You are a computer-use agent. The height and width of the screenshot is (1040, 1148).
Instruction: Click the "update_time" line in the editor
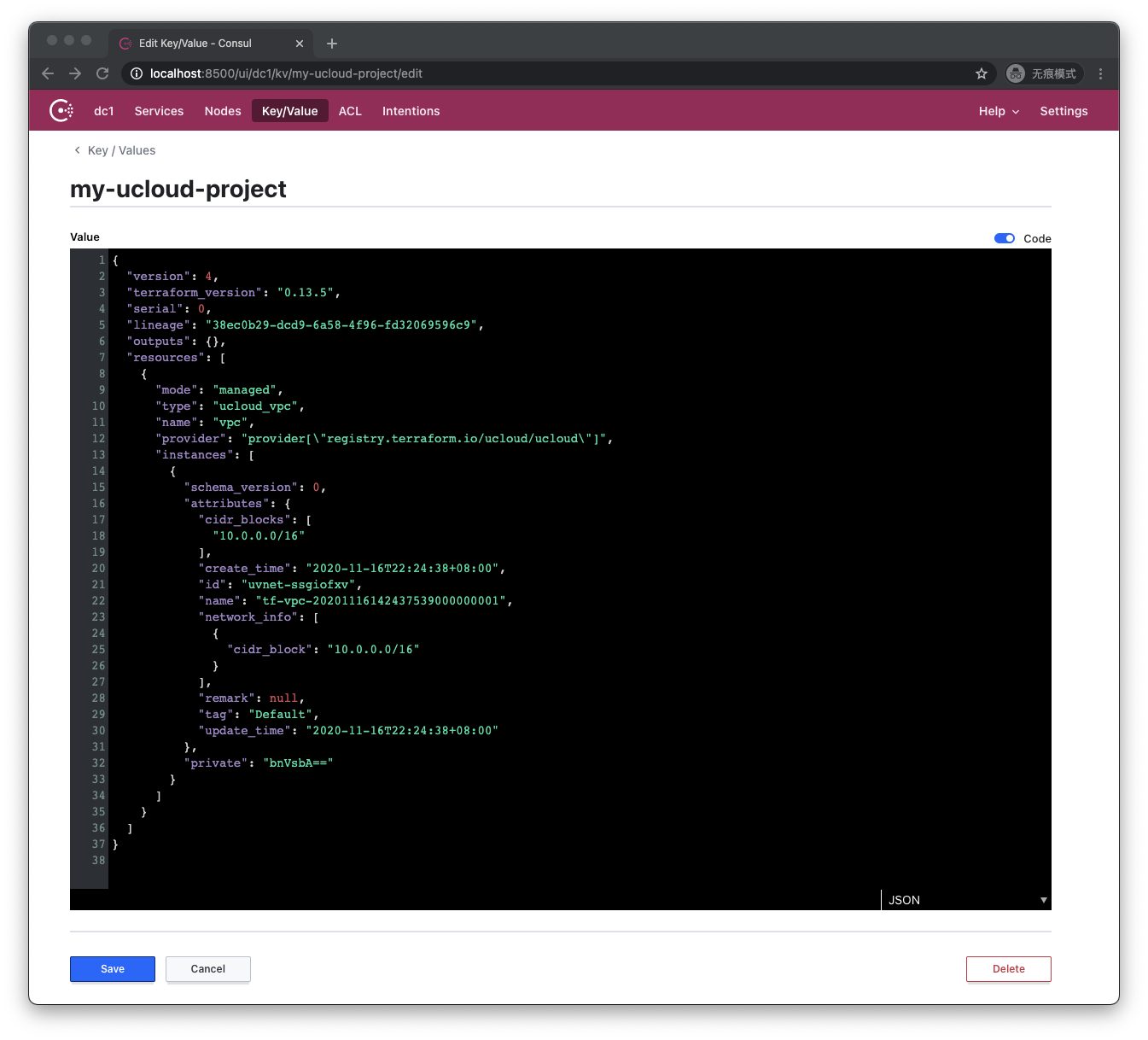pyautogui.click(x=348, y=731)
